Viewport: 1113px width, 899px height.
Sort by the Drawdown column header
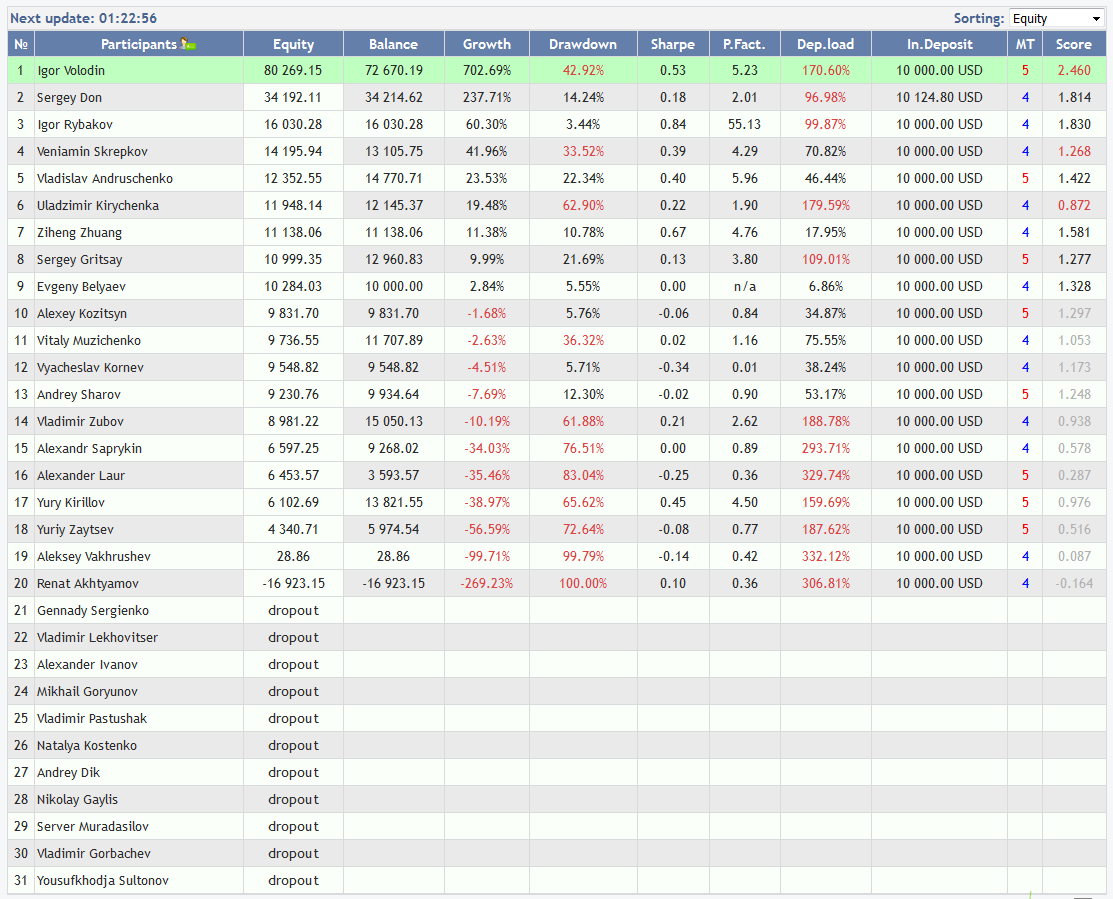coord(583,44)
